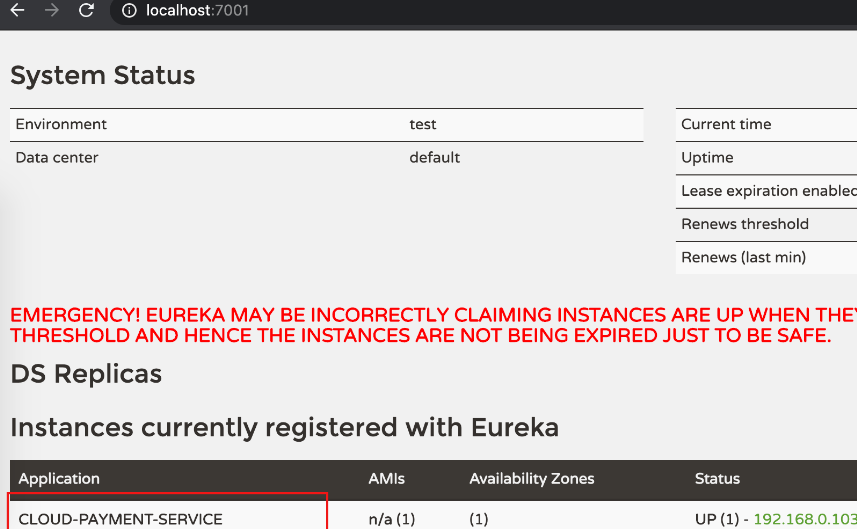Click the Application column header
857x529 pixels.
59,479
